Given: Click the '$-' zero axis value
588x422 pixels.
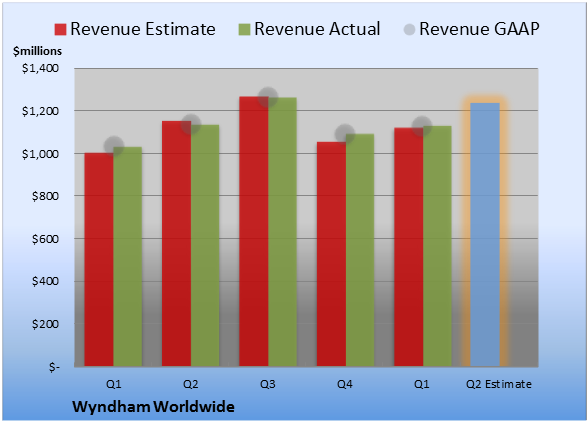Looking at the screenshot, I should [x=54, y=367].
